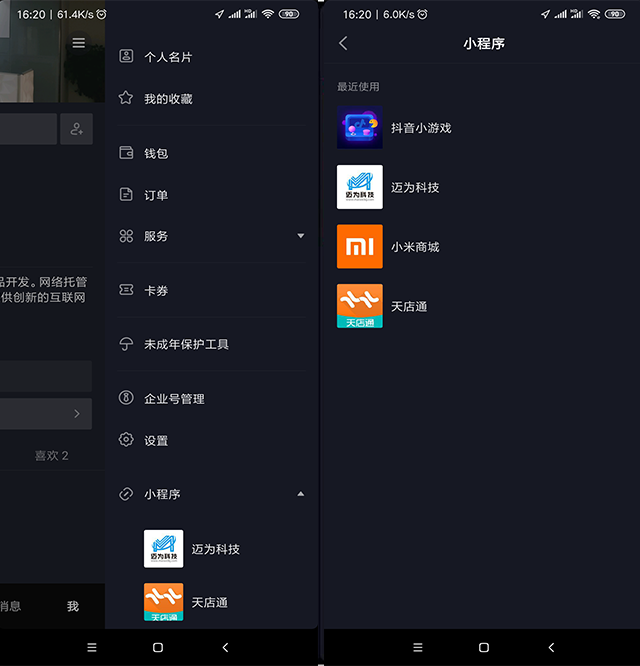The width and height of the screenshot is (640, 666).
Task: Open the hamburger menu on profile page
Action: point(79,43)
